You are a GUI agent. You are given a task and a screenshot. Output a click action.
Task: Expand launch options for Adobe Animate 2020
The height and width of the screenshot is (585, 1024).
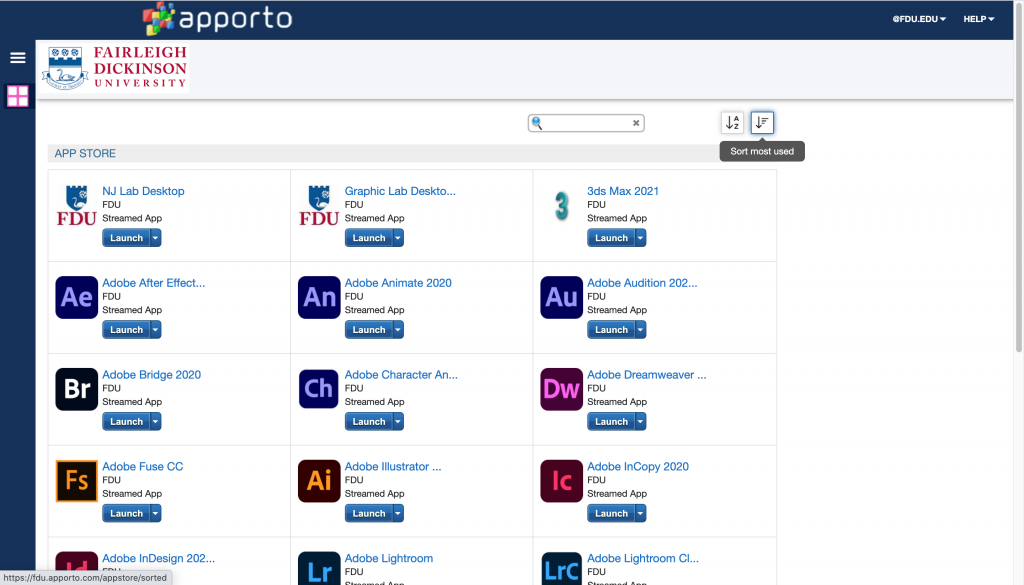398,330
